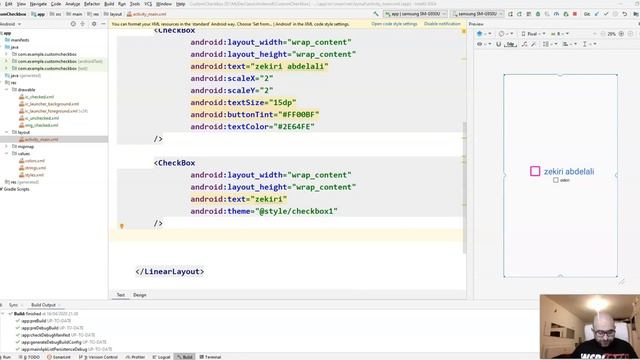Open the Pixel device dropdown in Preview
This screenshot has height=360, width=640.
click(x=533, y=34)
